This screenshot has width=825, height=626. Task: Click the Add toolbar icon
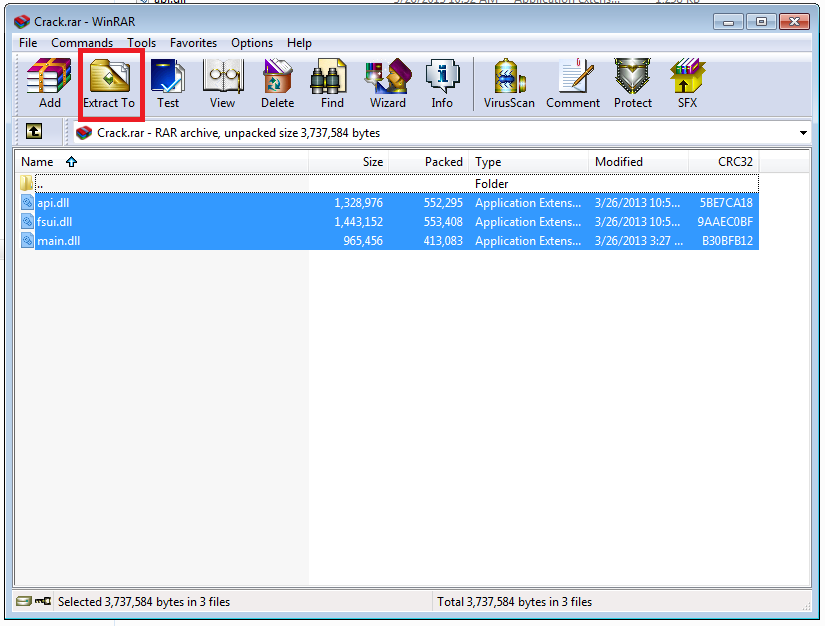(x=49, y=84)
